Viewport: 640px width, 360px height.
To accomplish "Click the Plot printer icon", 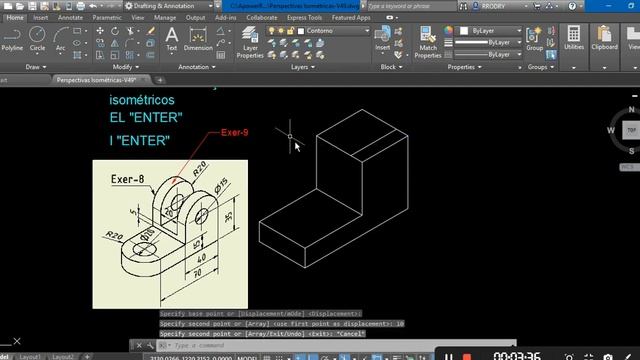I will 81,6.
